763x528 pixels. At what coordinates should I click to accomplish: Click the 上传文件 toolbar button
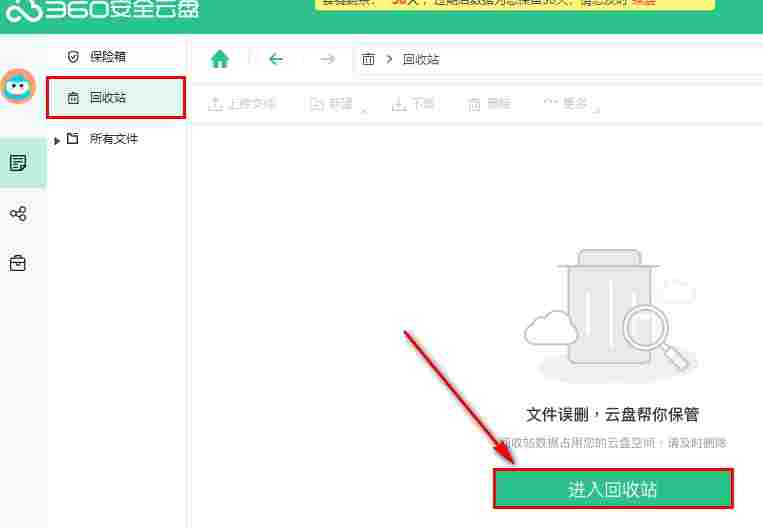[x=242, y=104]
